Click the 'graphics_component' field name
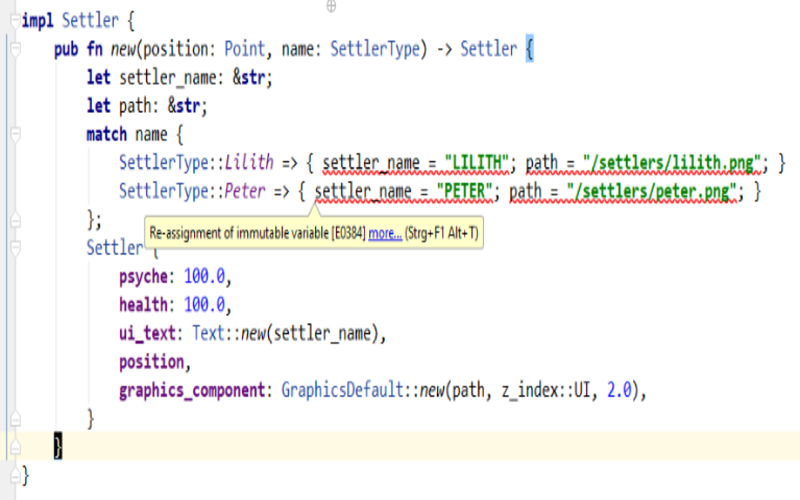800x500 pixels. coord(192,391)
